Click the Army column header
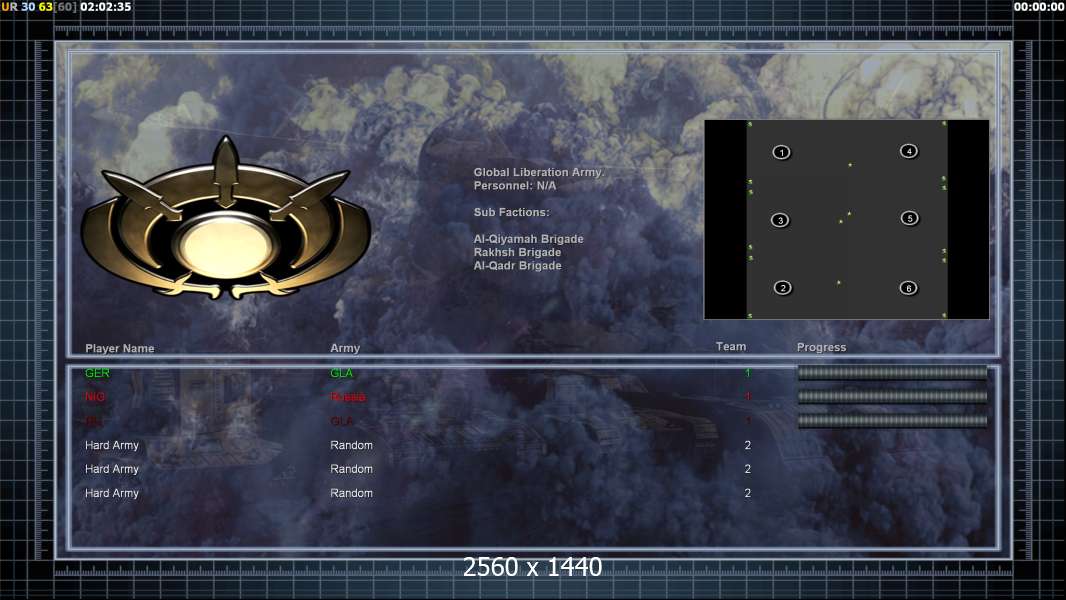The width and height of the screenshot is (1066, 600). 345,348
